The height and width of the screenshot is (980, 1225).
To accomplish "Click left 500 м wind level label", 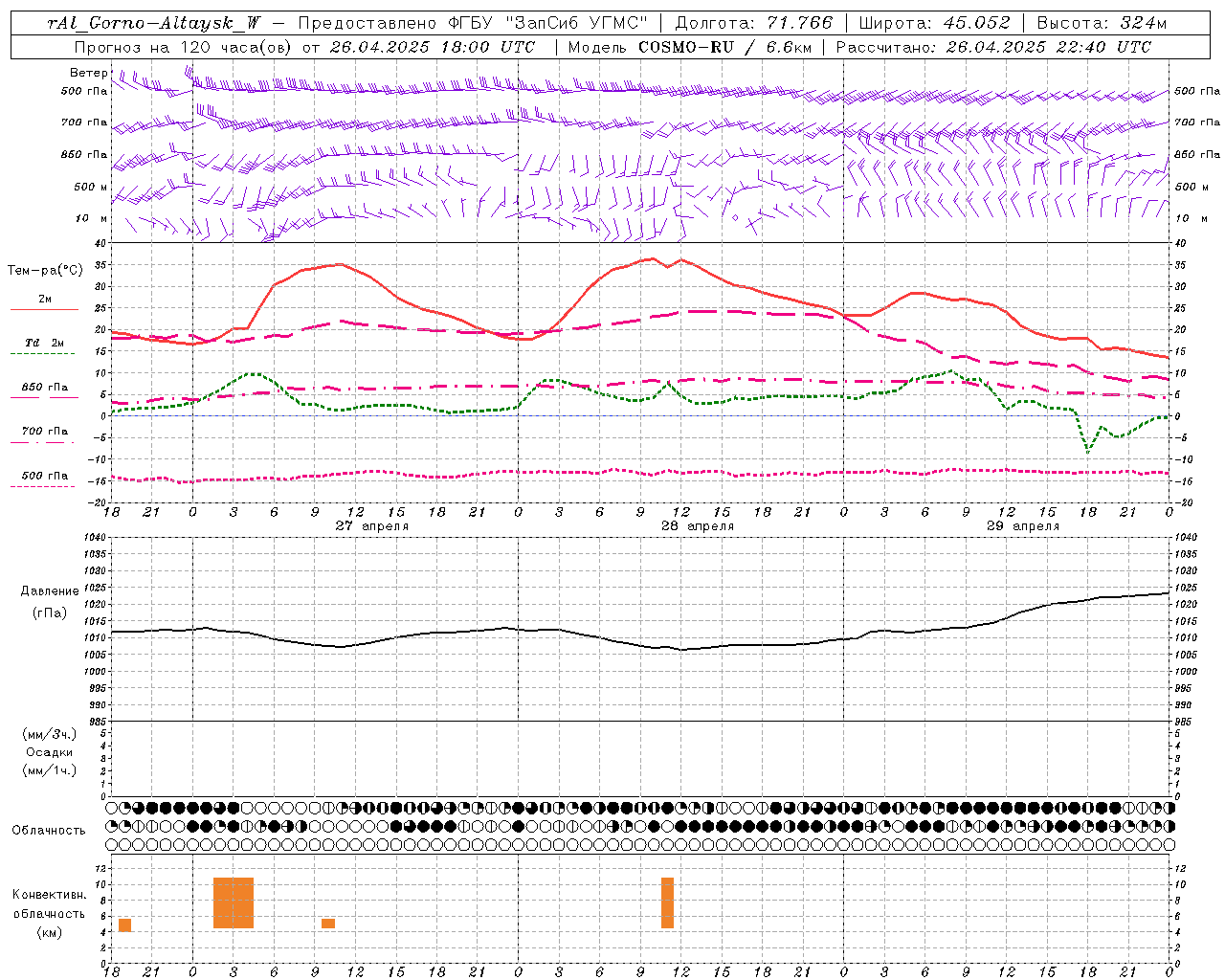I will pyautogui.click(x=91, y=187).
